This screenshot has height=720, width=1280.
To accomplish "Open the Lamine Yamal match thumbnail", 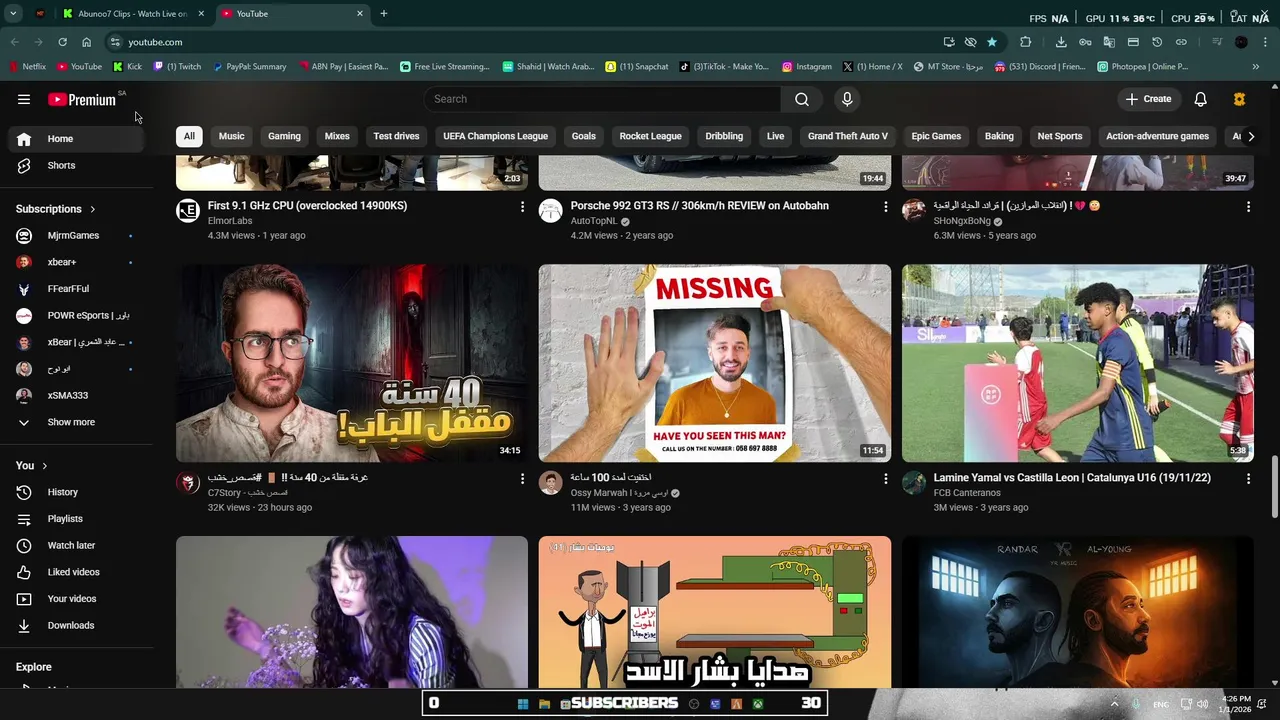I will coord(1078,363).
